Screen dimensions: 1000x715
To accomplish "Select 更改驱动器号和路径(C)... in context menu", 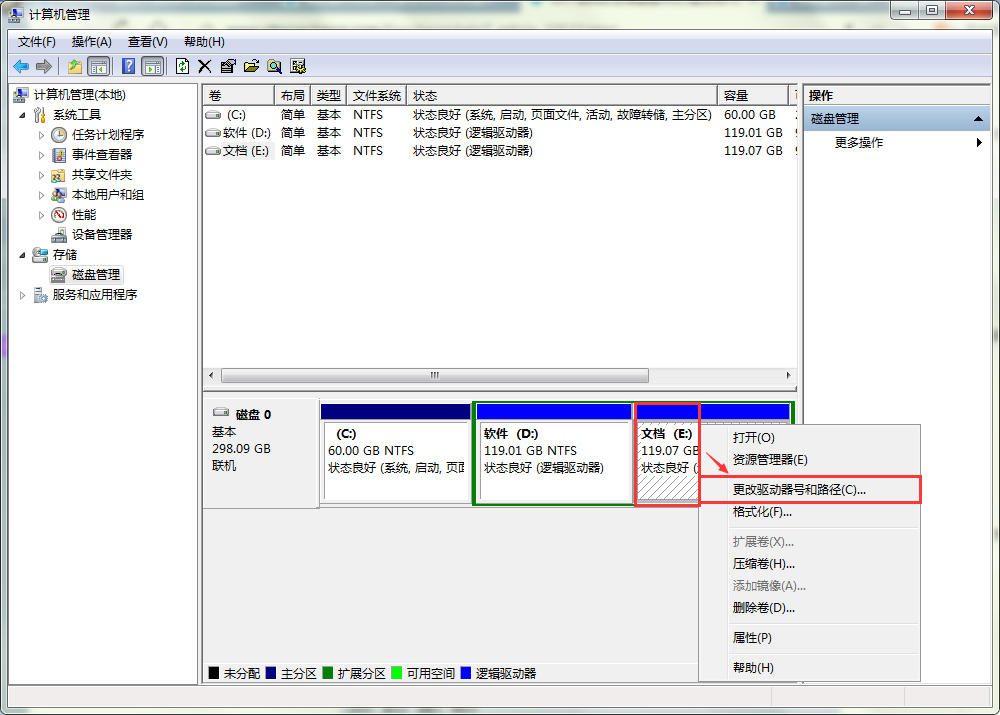I will click(799, 490).
